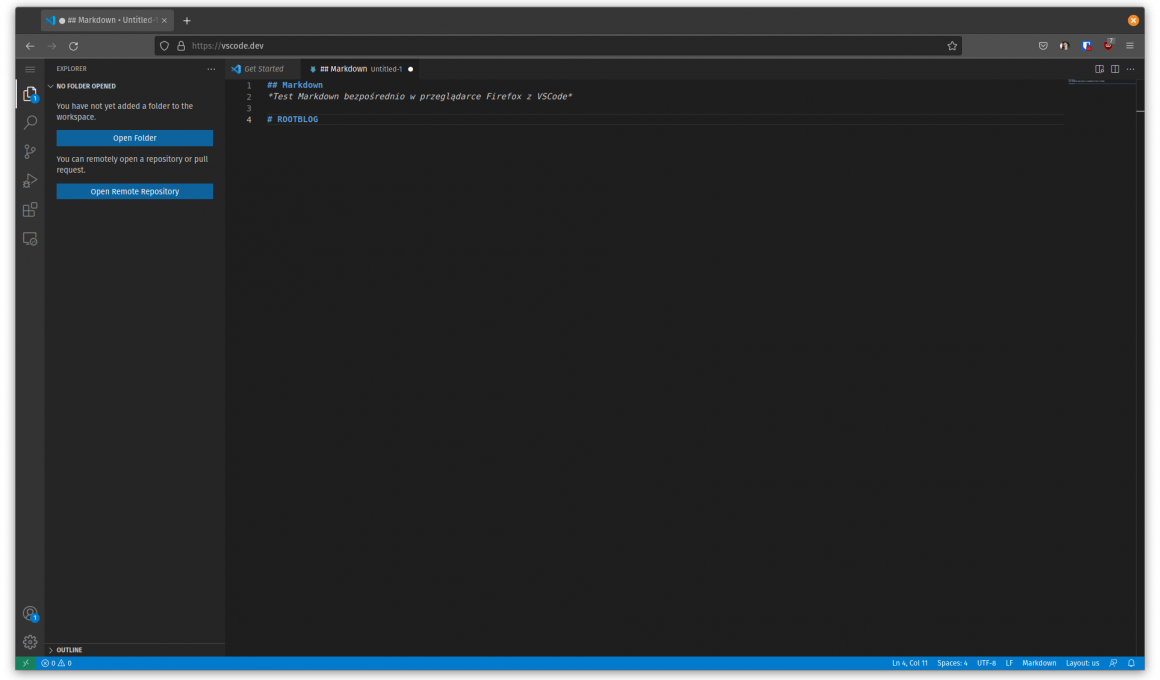Viewport: 1160px width, 680px height.
Task: Open the markdown preview to the side
Action: click(x=1099, y=69)
